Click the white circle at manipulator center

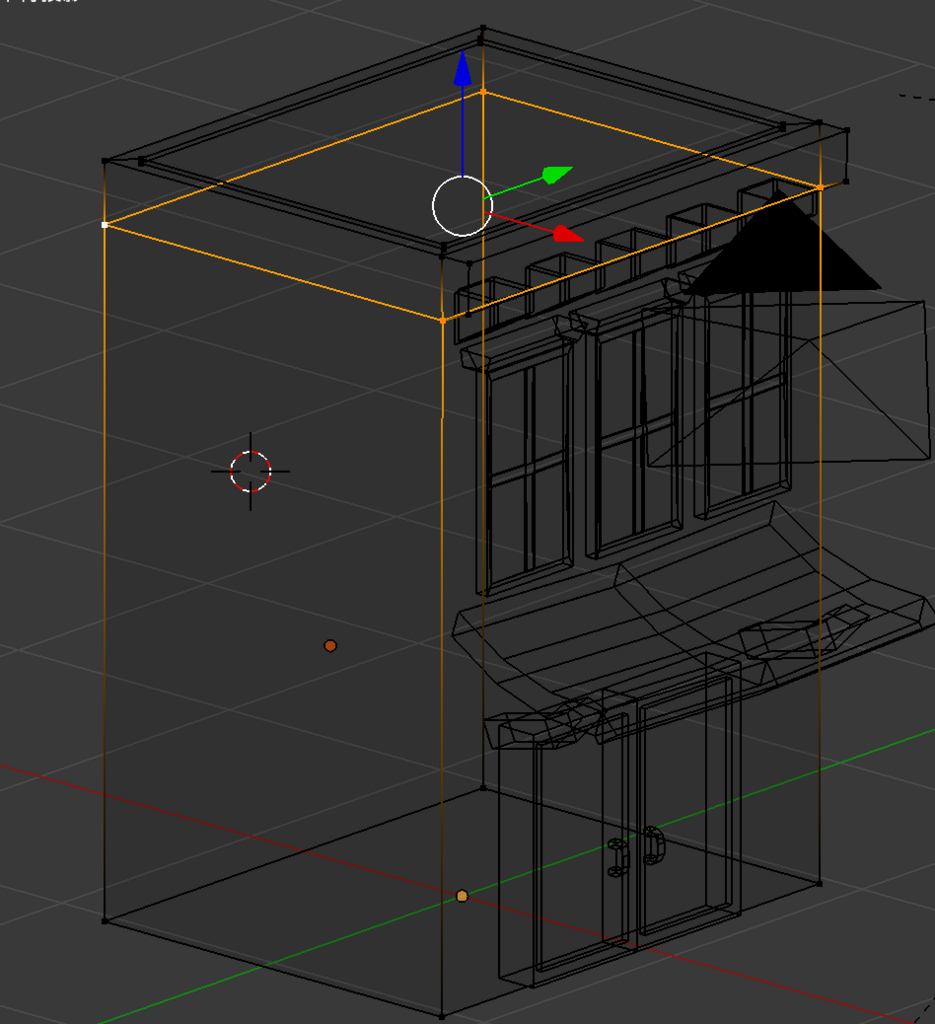click(462, 206)
